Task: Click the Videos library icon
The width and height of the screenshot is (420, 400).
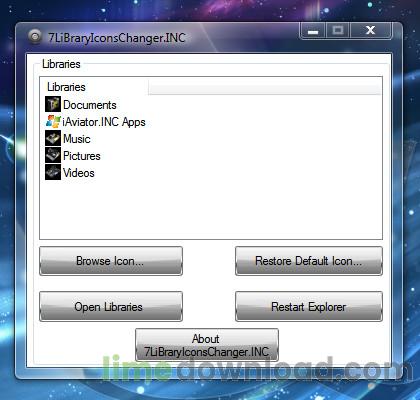Action: pyautogui.click(x=53, y=172)
